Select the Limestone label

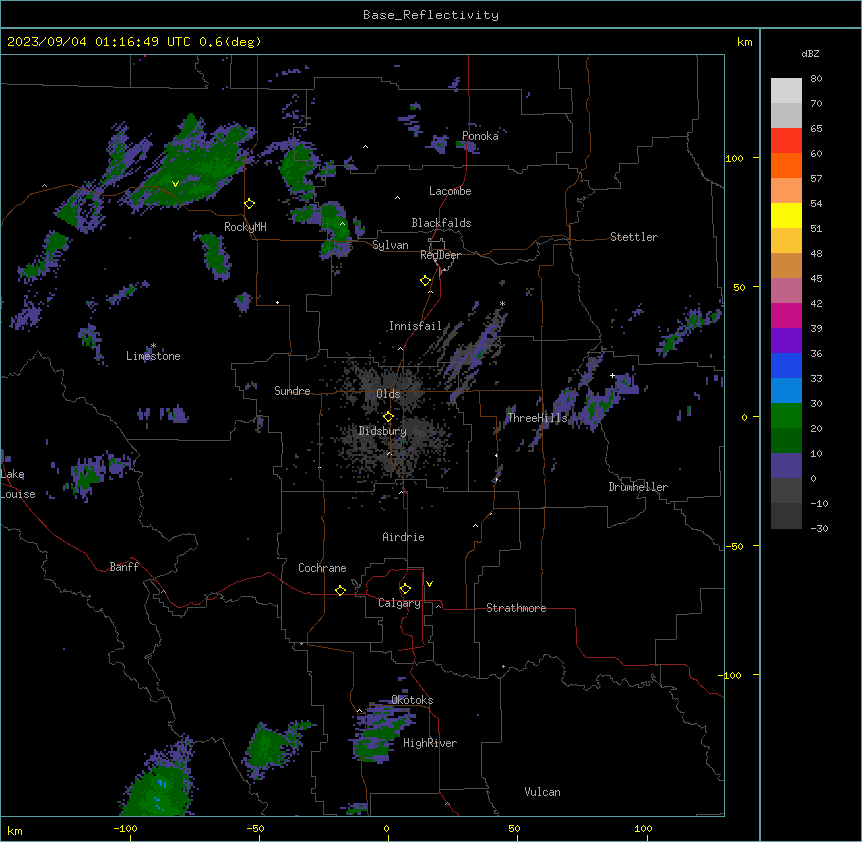tap(153, 356)
